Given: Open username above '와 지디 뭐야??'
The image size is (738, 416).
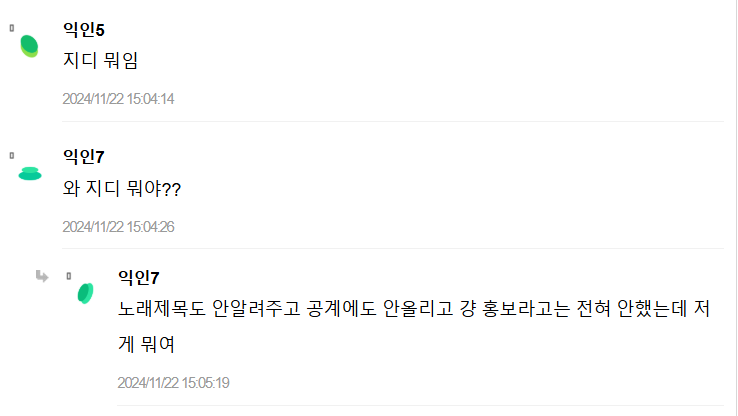Looking at the screenshot, I should tap(84, 157).
